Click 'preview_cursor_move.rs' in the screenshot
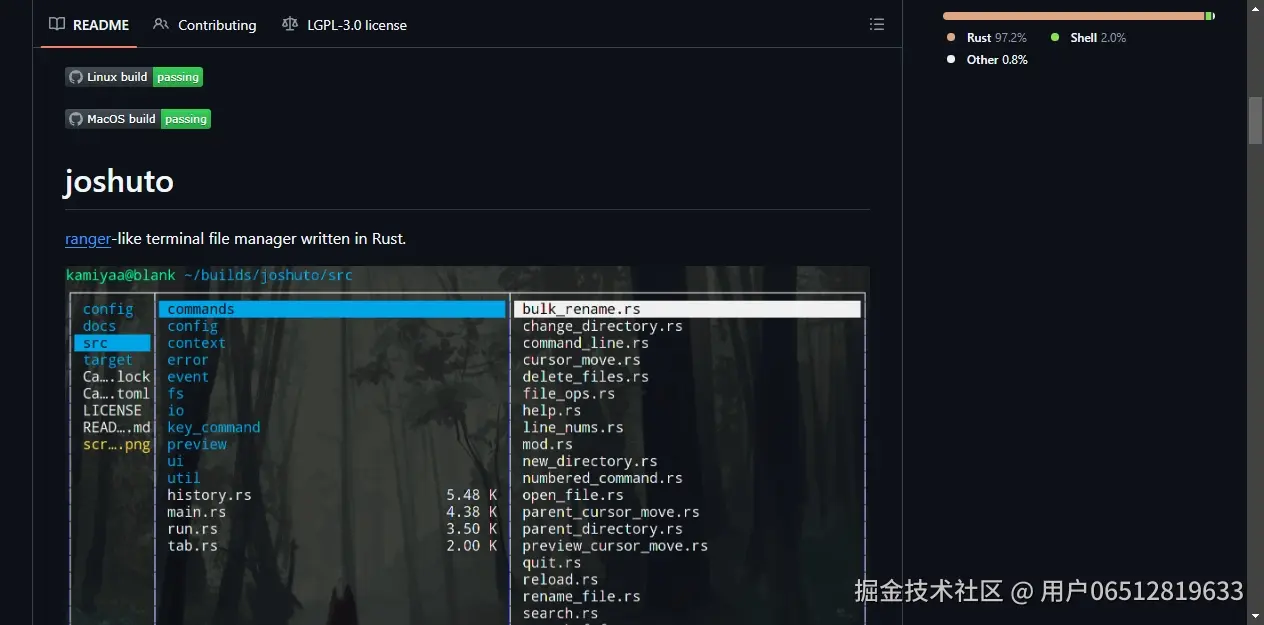The height and width of the screenshot is (625, 1264). pyautogui.click(x=615, y=546)
